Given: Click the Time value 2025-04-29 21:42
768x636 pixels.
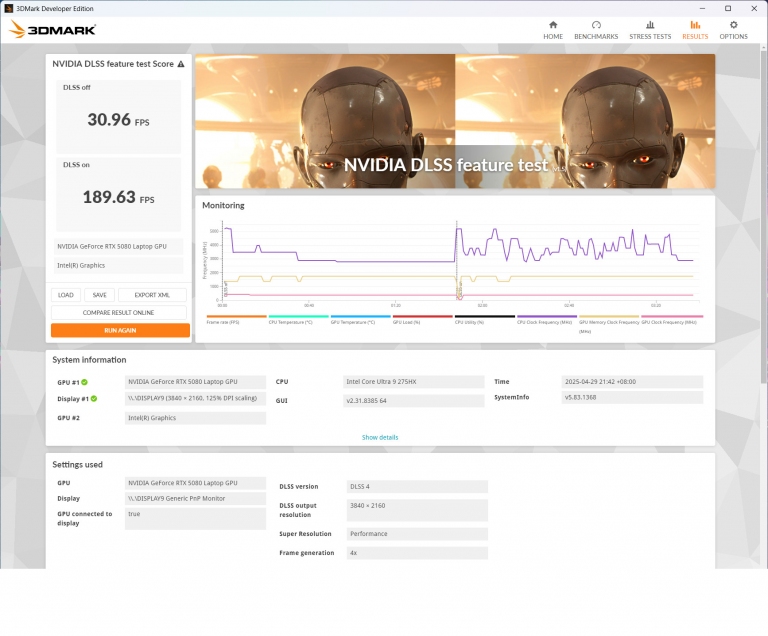Looking at the screenshot, I should [632, 382].
